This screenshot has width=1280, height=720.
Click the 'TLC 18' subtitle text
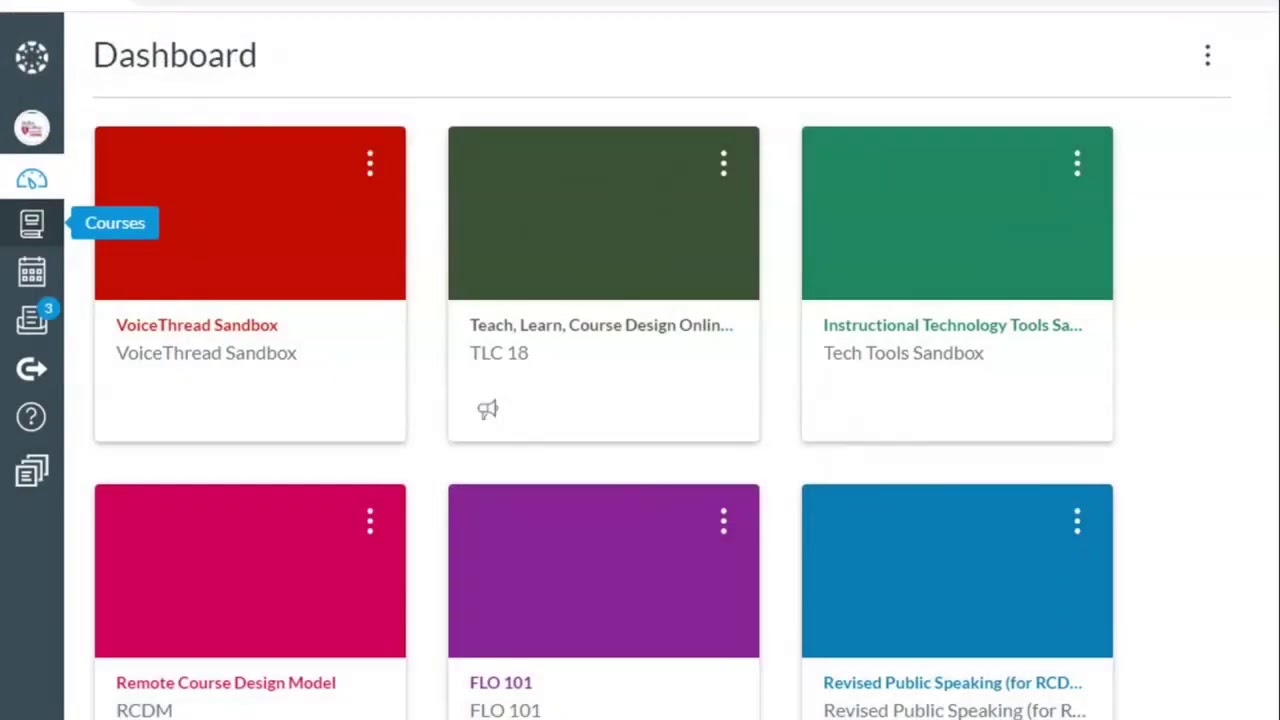(x=499, y=353)
